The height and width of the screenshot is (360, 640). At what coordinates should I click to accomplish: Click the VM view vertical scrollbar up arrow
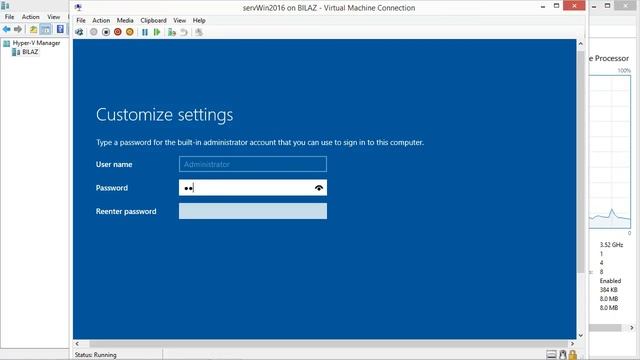580,43
